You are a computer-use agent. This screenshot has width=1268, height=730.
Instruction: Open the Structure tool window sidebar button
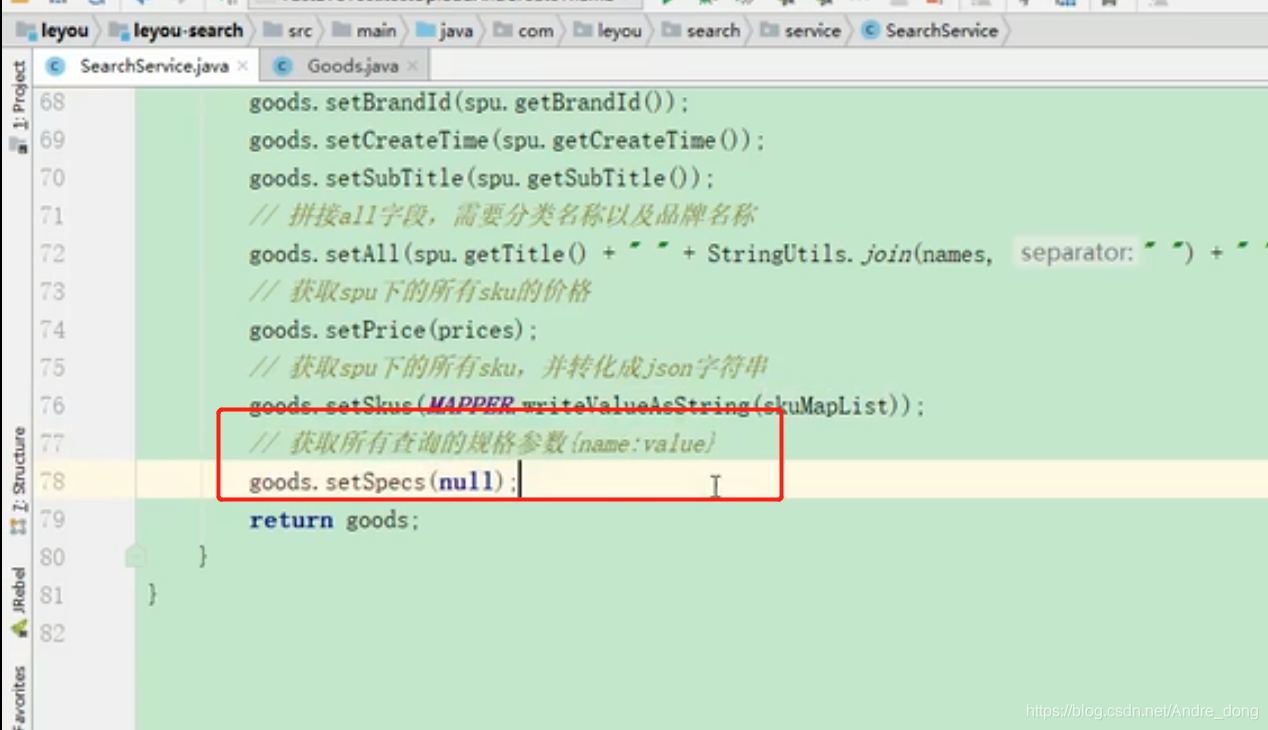[x=19, y=480]
